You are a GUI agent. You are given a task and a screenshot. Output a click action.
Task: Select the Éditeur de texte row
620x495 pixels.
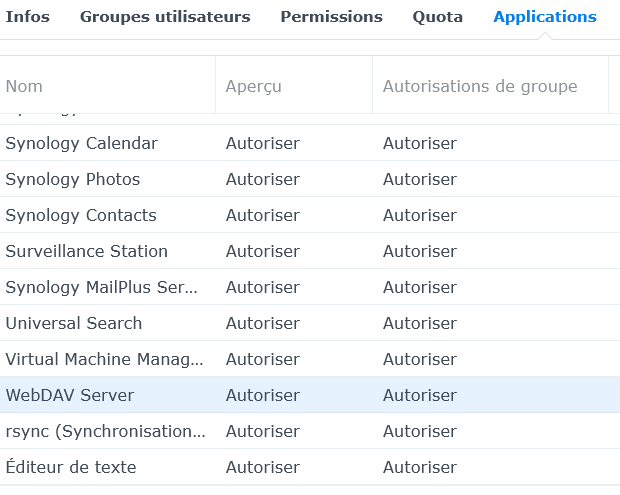310,467
